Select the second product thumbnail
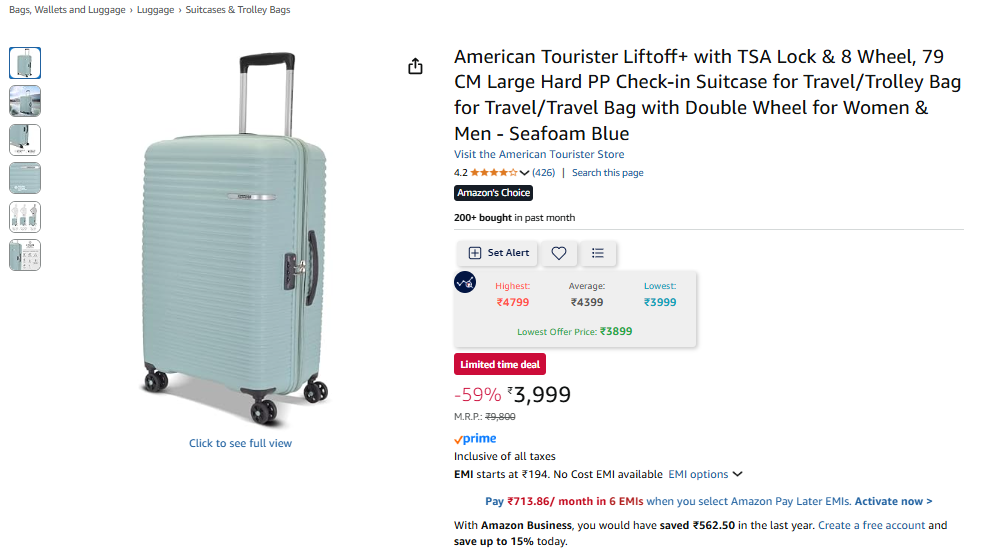The width and height of the screenshot is (981, 554). coord(25,101)
